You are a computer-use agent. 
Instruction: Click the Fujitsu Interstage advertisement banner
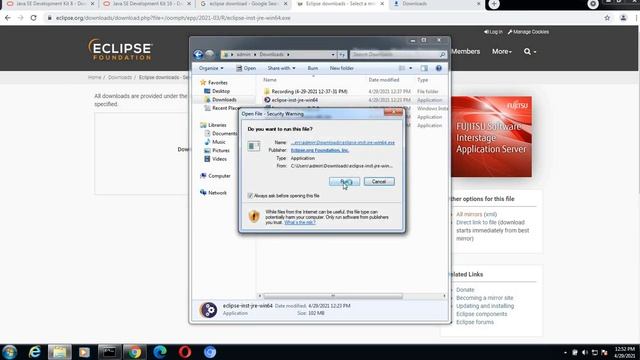click(491, 137)
